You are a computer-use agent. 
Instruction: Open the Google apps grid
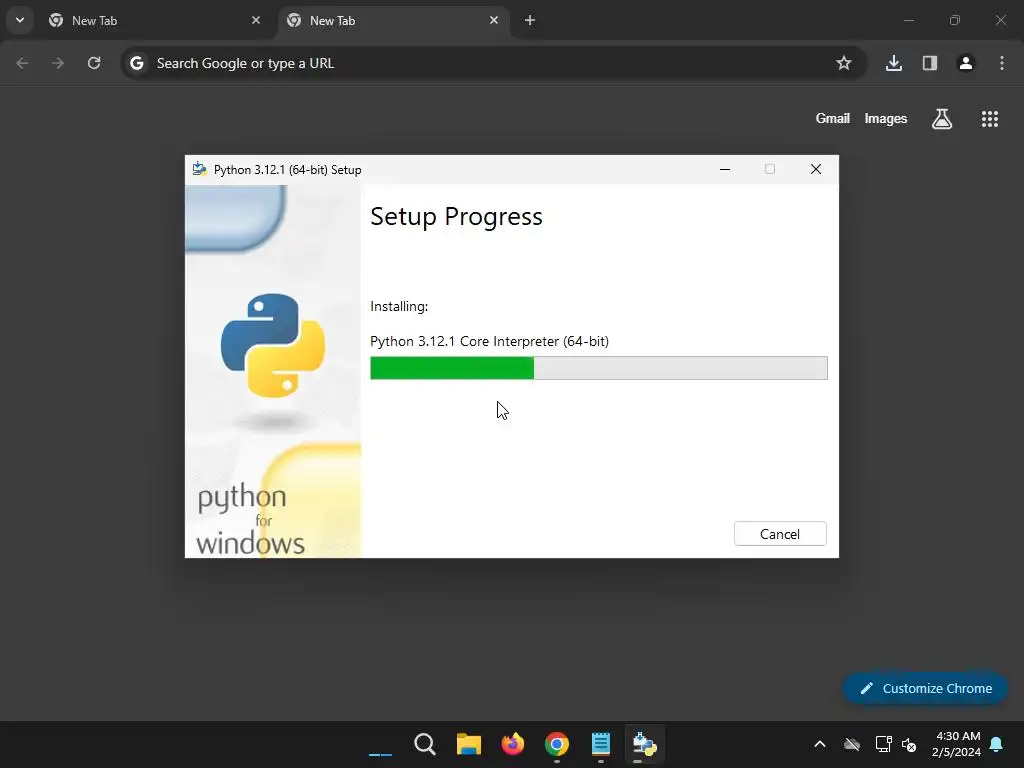pos(990,118)
